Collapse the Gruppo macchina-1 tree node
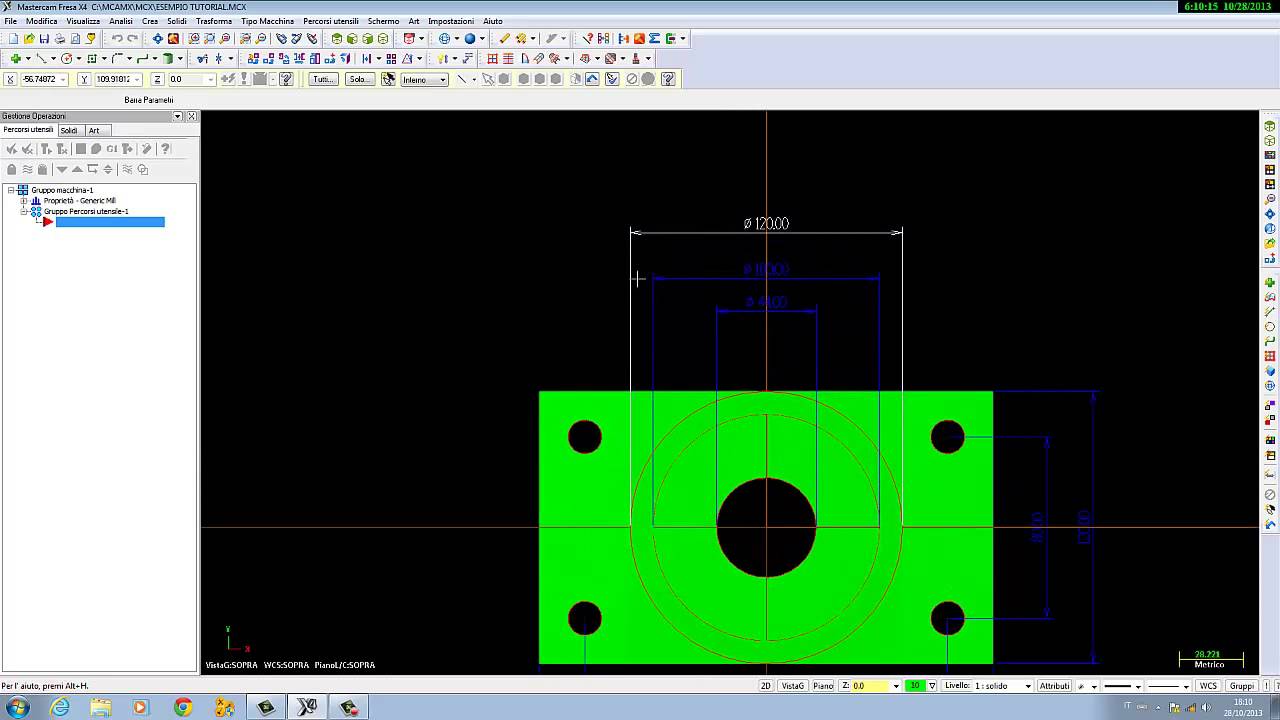Viewport: 1280px width, 720px height. click(11, 190)
